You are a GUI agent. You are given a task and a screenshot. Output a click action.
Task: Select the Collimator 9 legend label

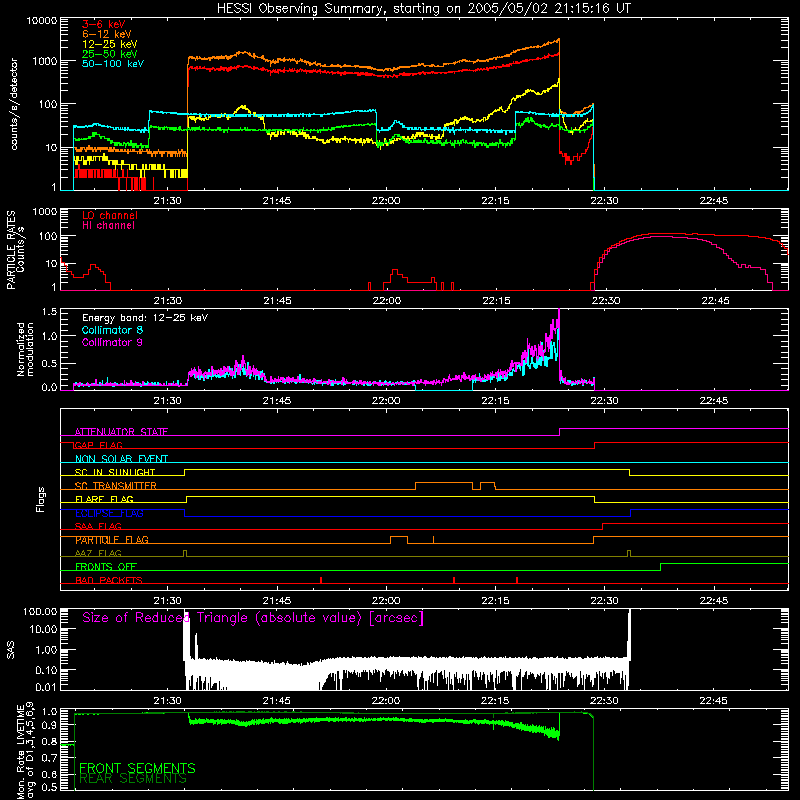click(x=112, y=342)
